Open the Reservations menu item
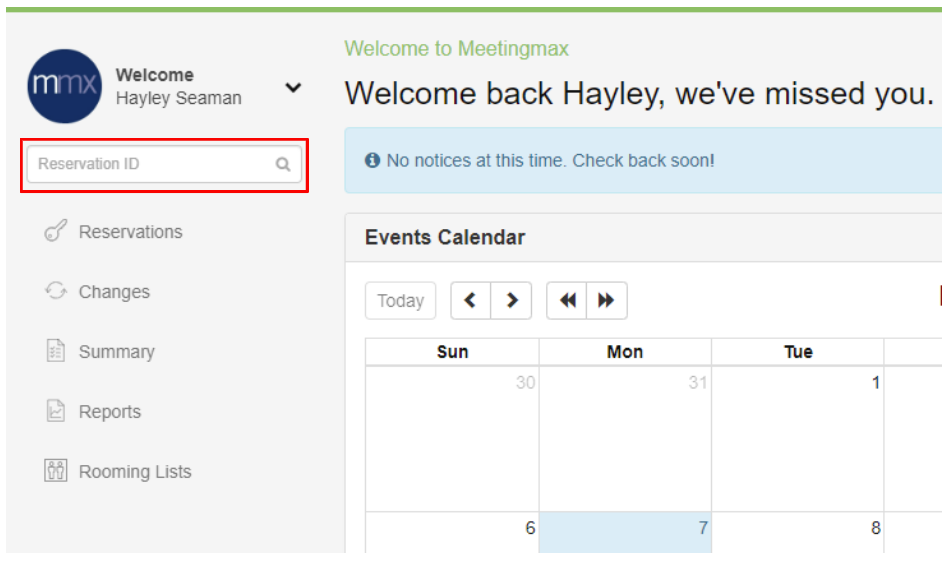951x561 pixels. coord(130,232)
